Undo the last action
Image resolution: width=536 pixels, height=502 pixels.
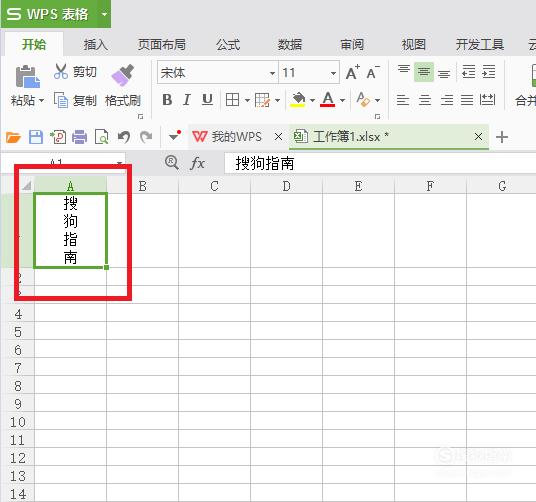click(124, 137)
